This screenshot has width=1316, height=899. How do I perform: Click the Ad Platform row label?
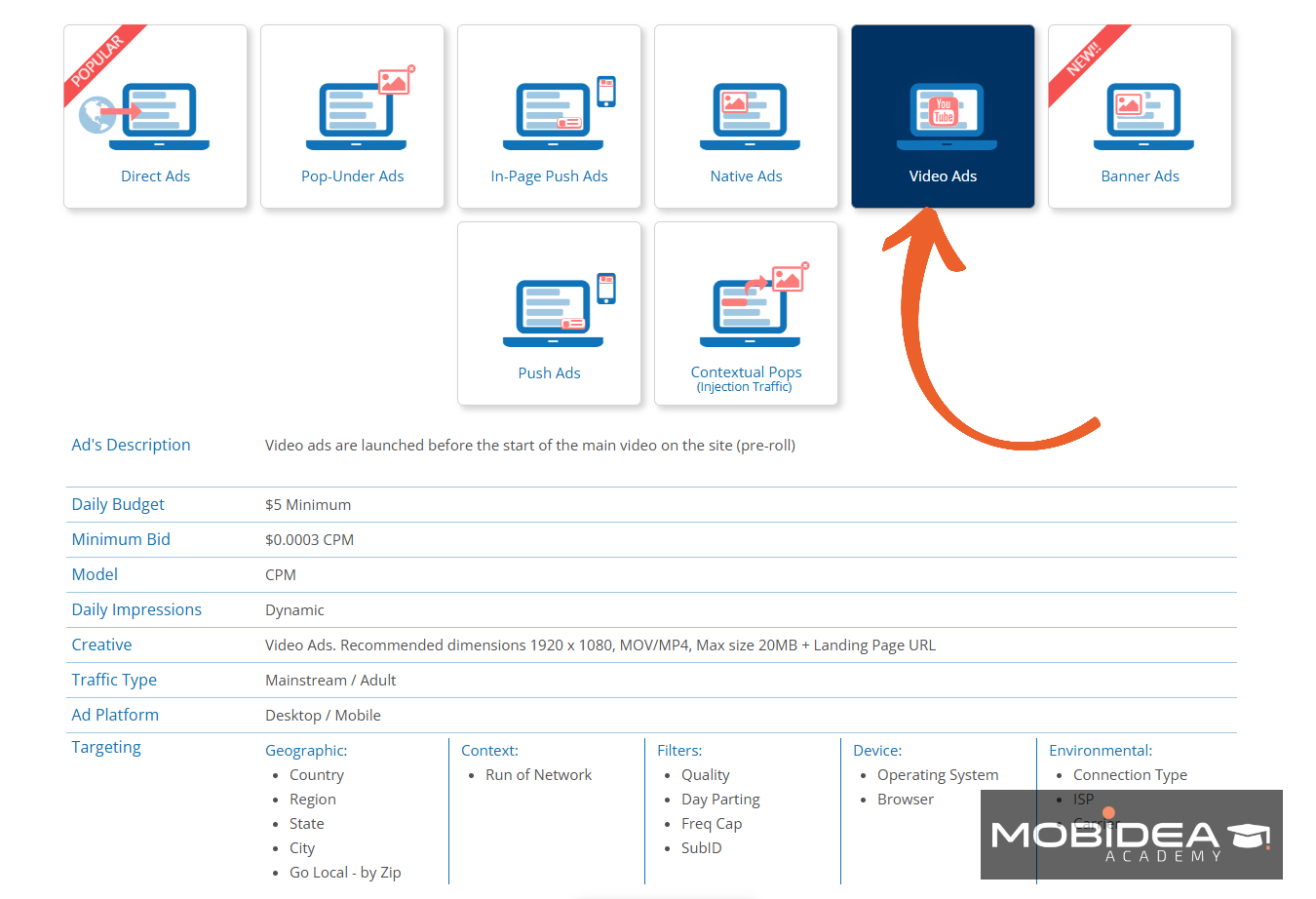(115, 715)
